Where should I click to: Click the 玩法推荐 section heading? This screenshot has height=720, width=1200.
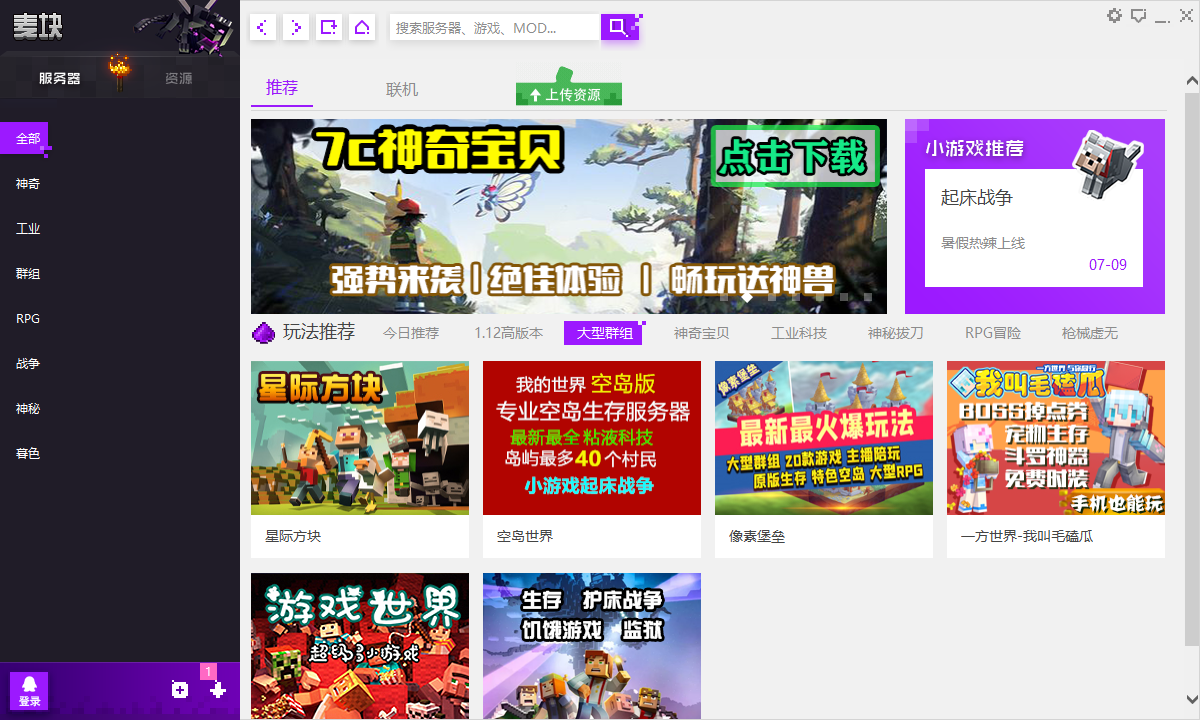(319, 332)
